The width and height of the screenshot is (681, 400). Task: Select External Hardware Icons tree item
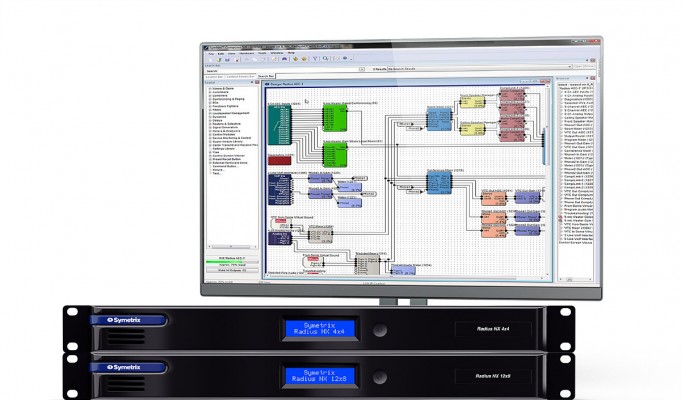coord(230,162)
